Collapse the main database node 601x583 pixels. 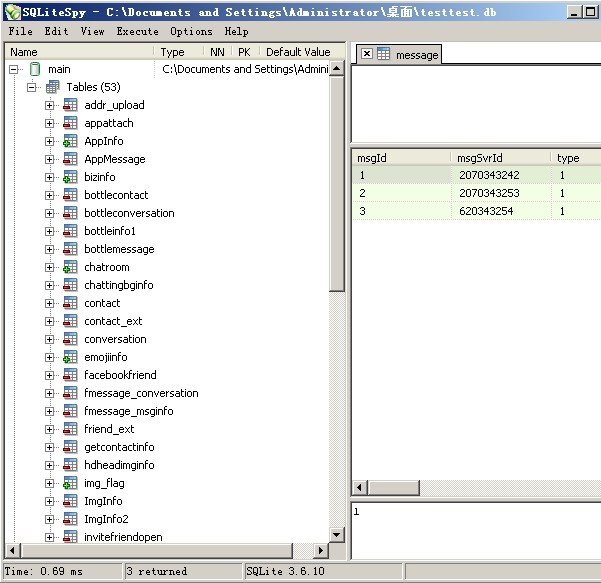pyautogui.click(x=14, y=69)
